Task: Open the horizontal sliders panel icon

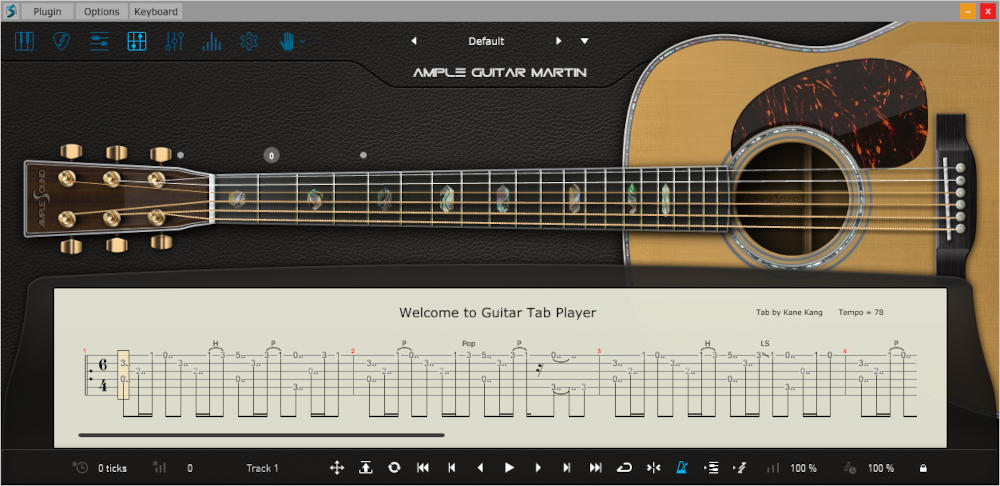Action: (x=99, y=41)
